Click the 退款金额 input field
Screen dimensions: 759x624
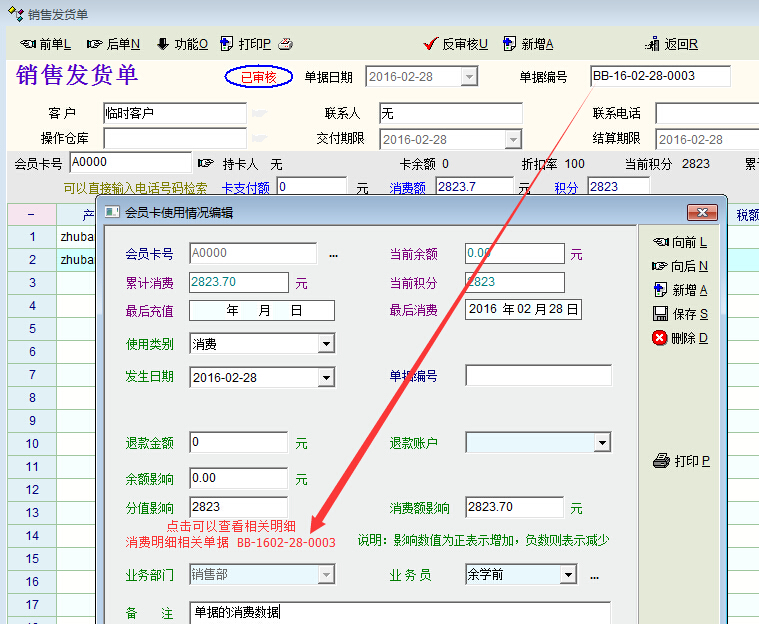(238, 443)
